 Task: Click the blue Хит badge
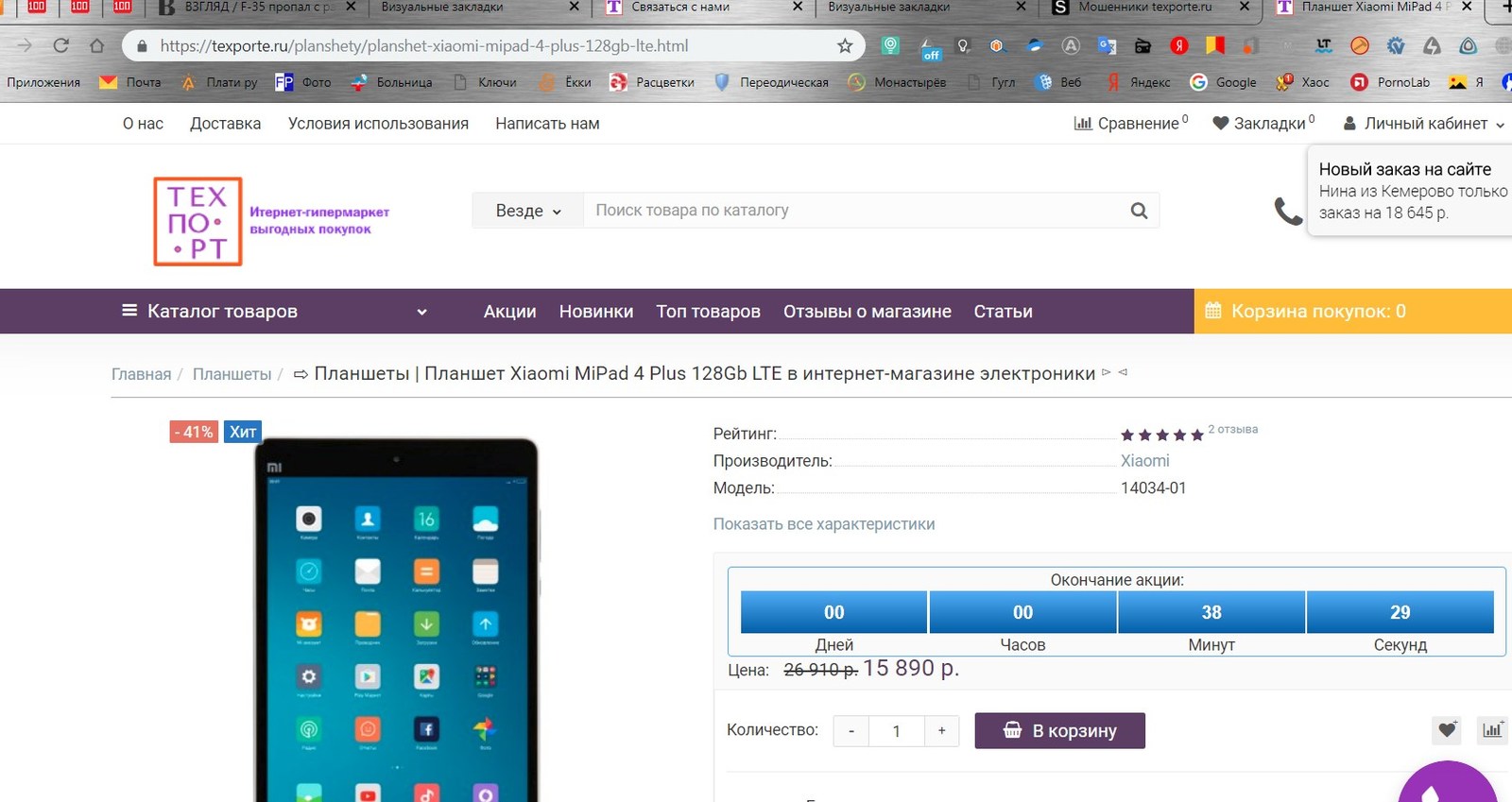pyautogui.click(x=243, y=432)
